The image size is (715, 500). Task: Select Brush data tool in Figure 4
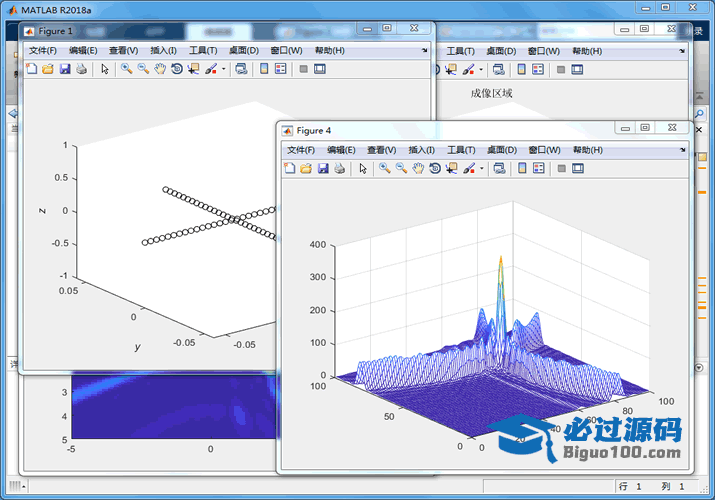click(469, 168)
